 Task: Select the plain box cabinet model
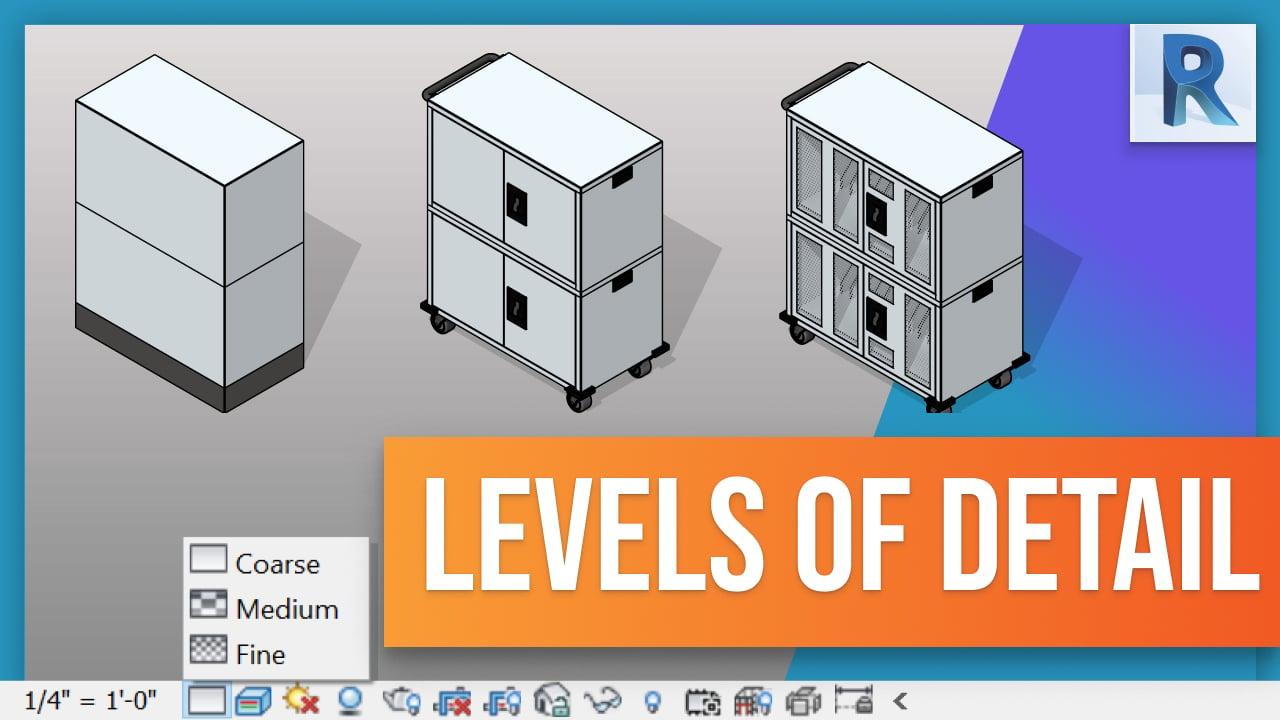click(x=190, y=233)
